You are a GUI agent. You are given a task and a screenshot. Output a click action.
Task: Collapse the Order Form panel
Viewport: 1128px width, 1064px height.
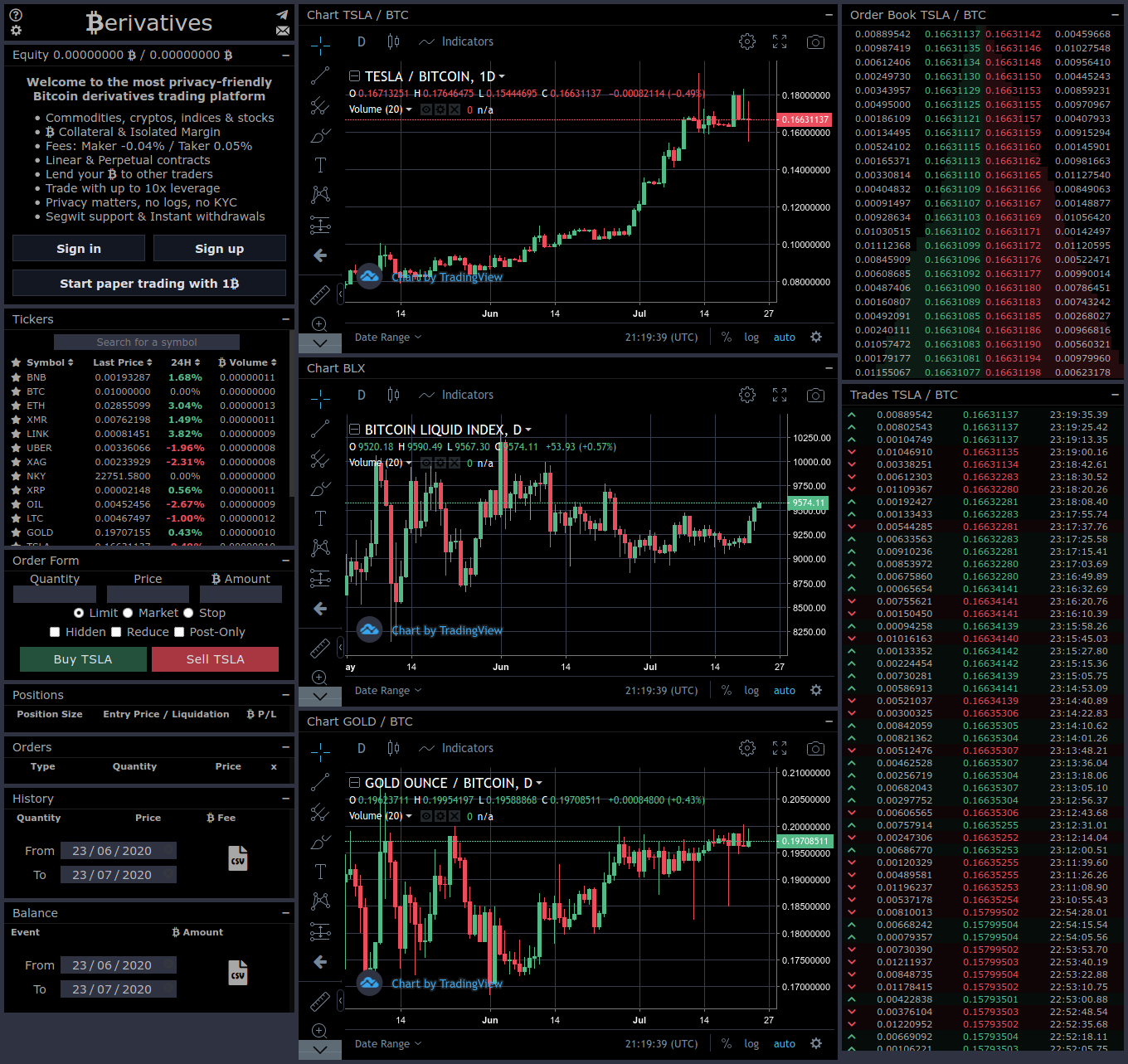click(x=285, y=561)
